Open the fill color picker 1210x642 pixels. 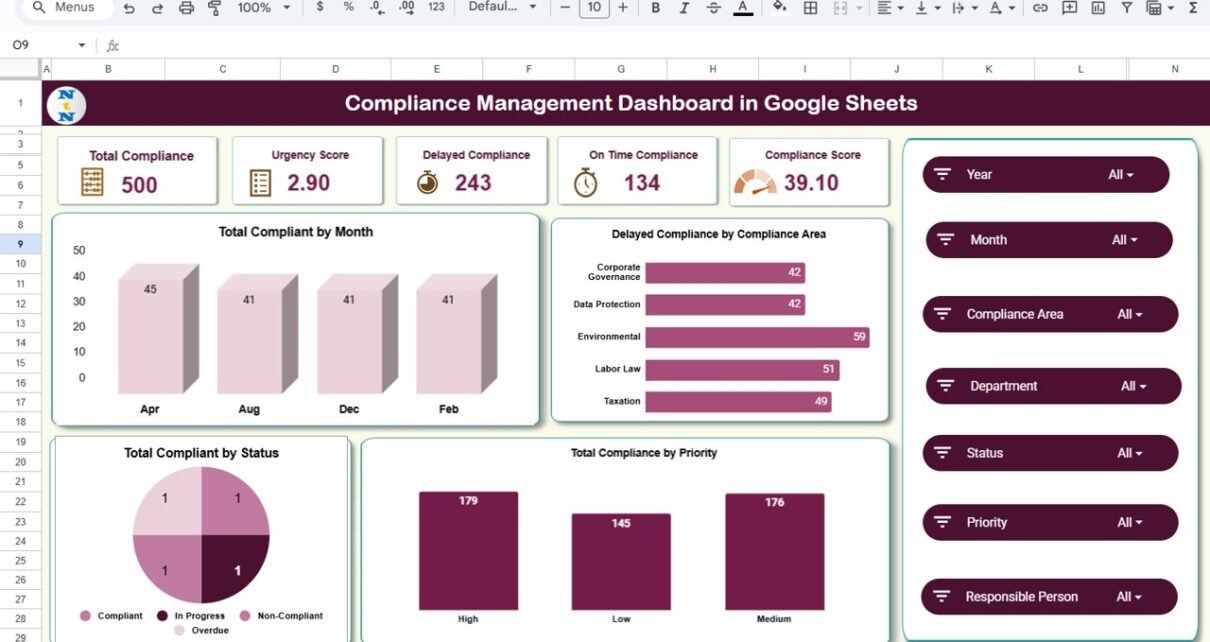[x=780, y=8]
